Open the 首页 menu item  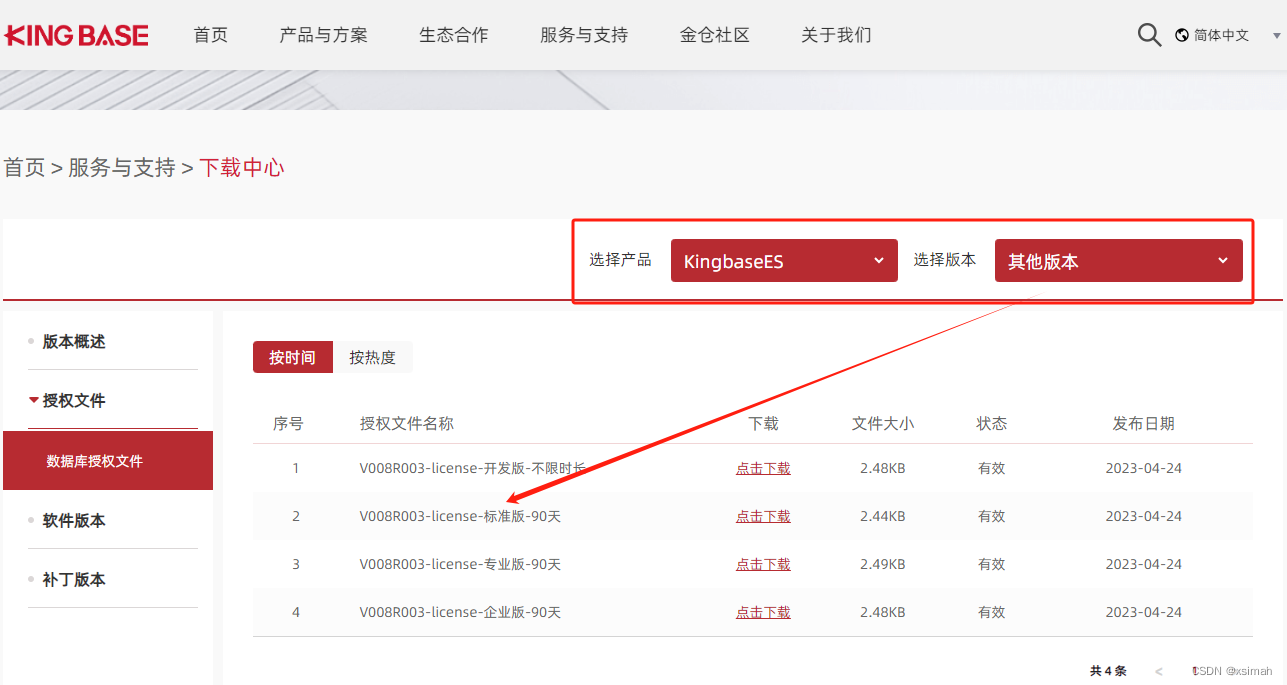point(210,34)
